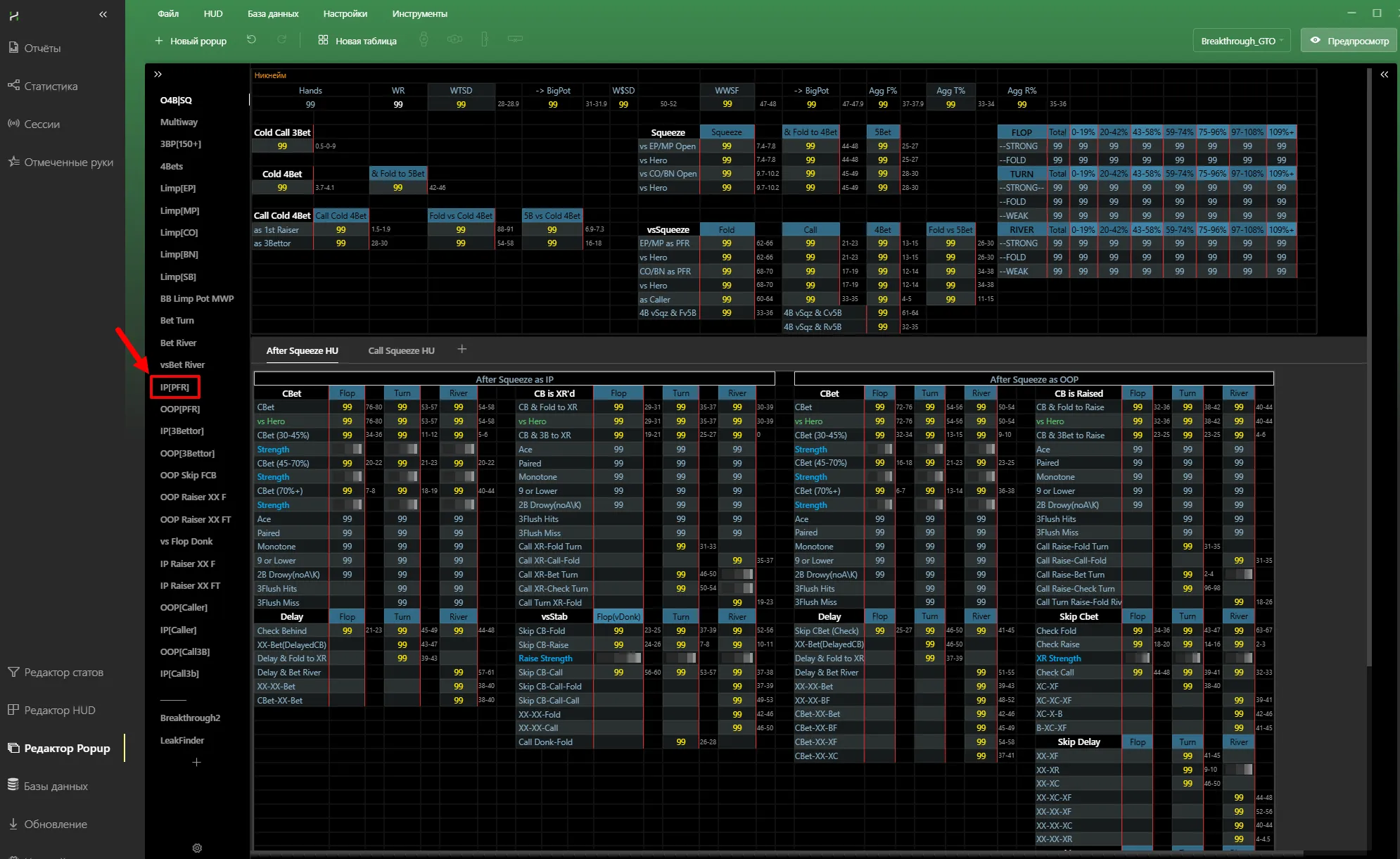1400x859 pixels.
Task: Select the BB Limp Pot MWP popup
Action: tap(197, 298)
